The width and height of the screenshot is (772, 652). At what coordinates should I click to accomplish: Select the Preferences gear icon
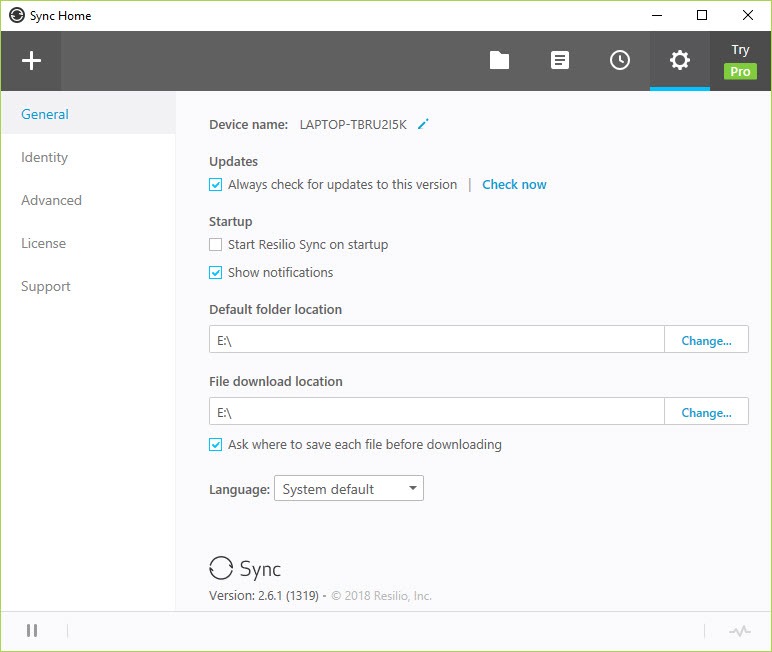(680, 61)
